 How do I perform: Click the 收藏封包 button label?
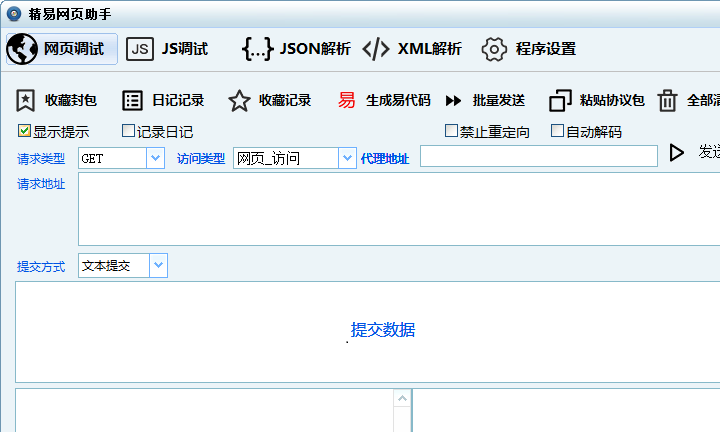71,100
